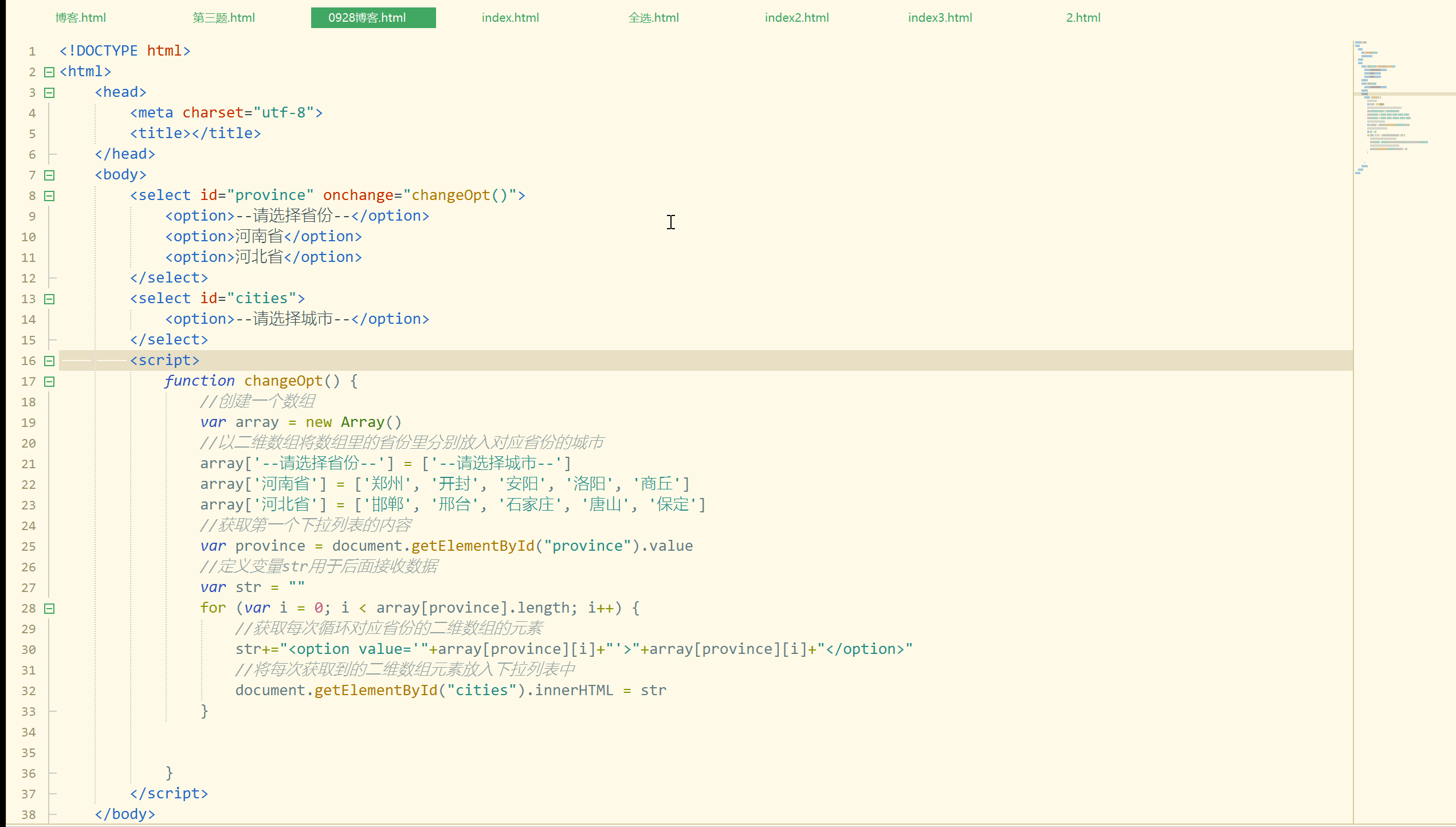Fold the cities select block on line 13
The image size is (1456, 827).
pos(49,299)
